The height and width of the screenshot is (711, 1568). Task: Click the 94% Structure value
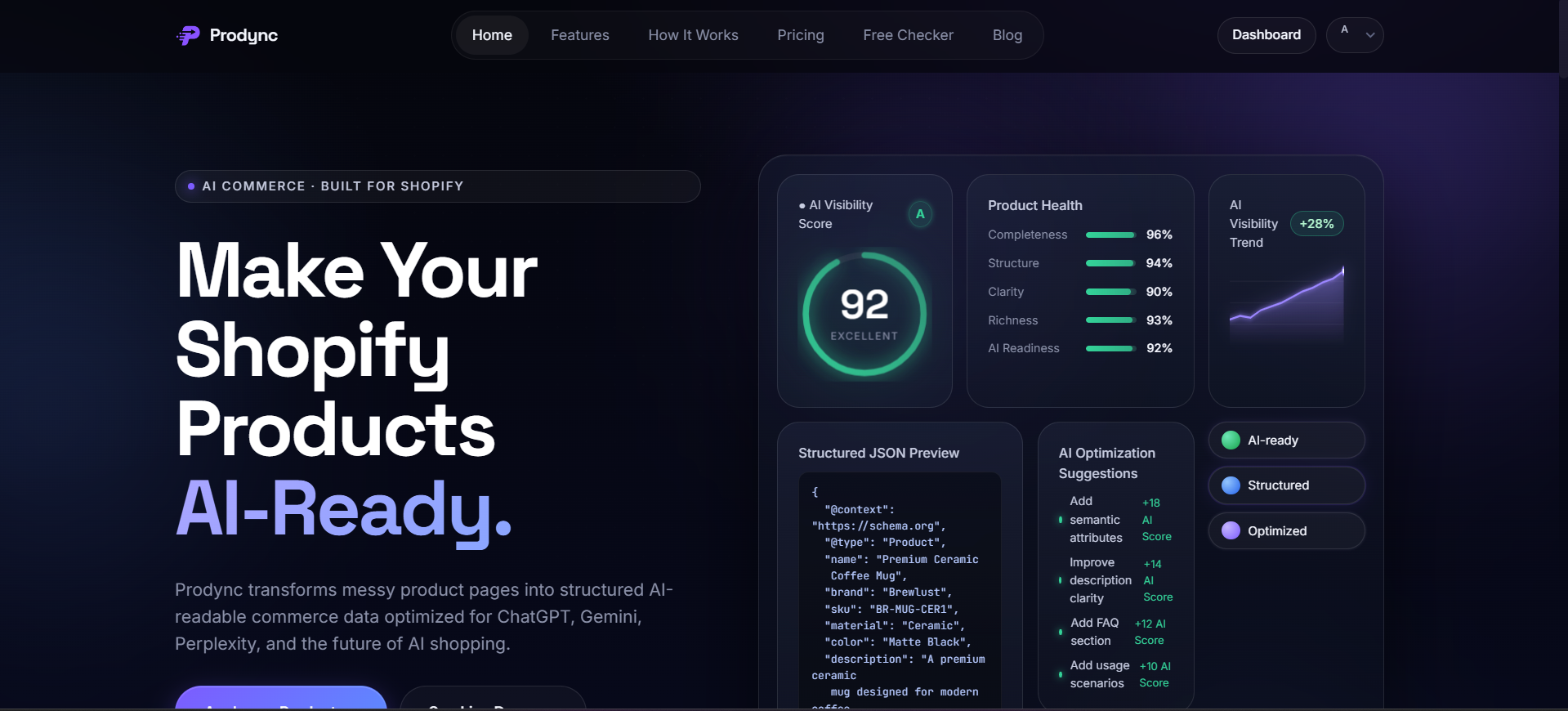[x=1159, y=263]
